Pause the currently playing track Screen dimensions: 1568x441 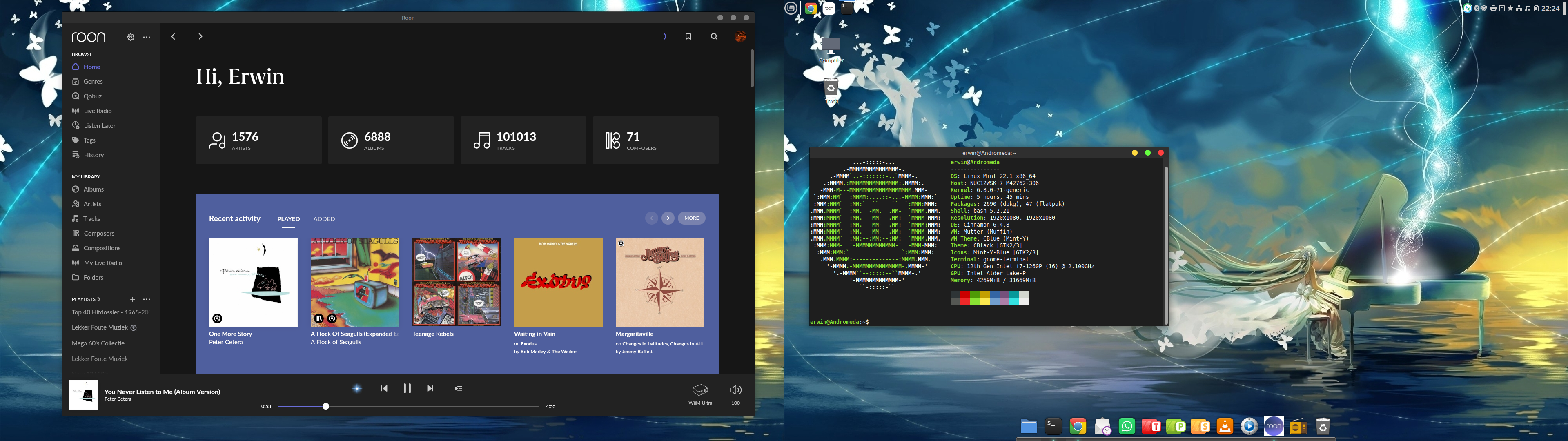coord(407,389)
